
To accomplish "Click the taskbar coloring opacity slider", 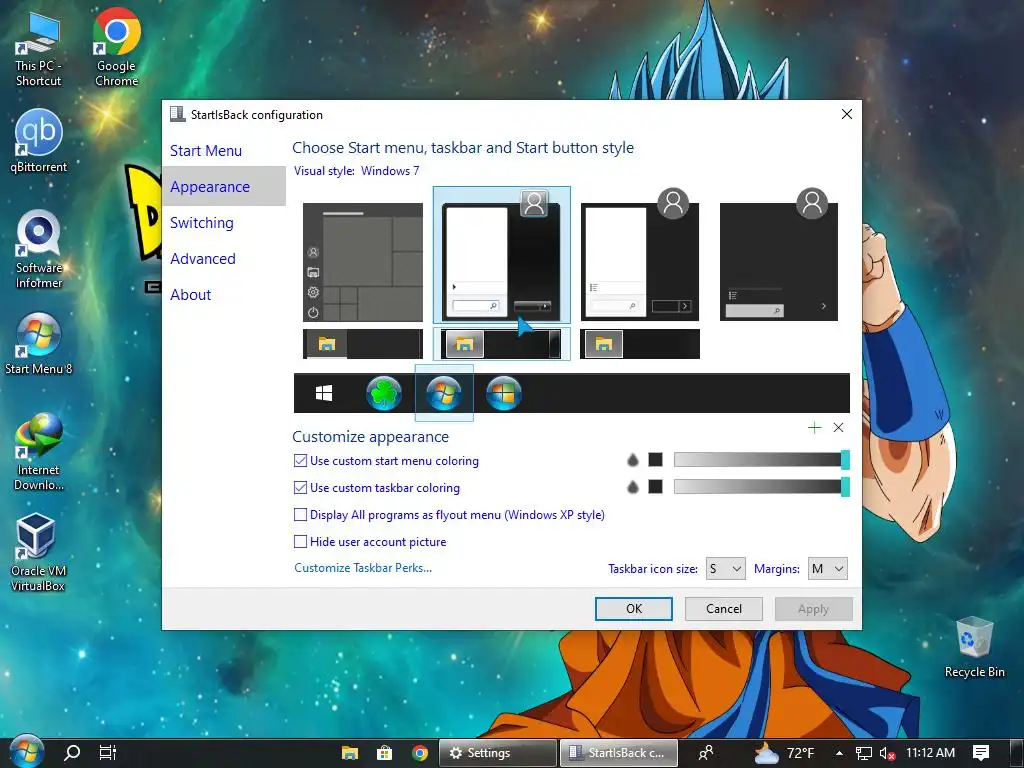I will click(x=761, y=487).
